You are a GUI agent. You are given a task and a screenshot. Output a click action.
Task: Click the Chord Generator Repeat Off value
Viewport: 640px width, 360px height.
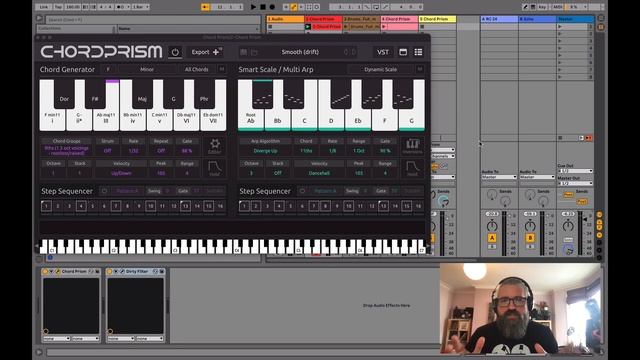click(161, 151)
